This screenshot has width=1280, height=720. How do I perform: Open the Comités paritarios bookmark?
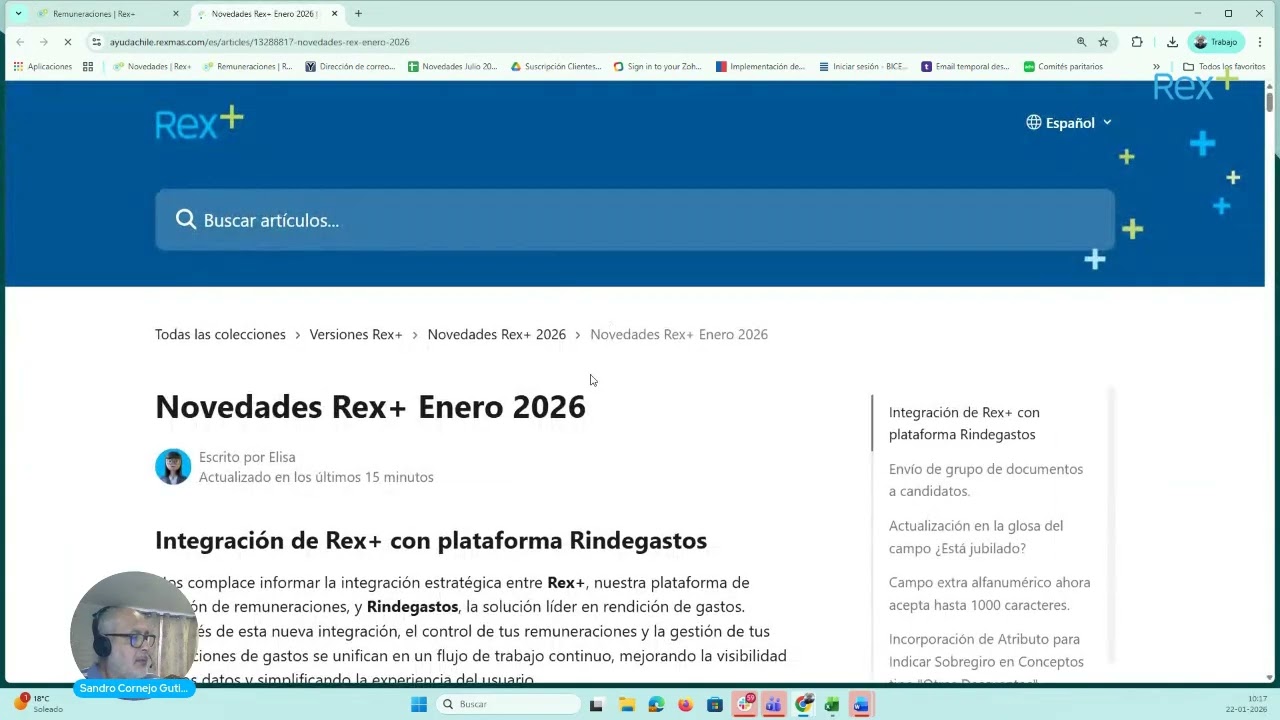(x=1063, y=67)
